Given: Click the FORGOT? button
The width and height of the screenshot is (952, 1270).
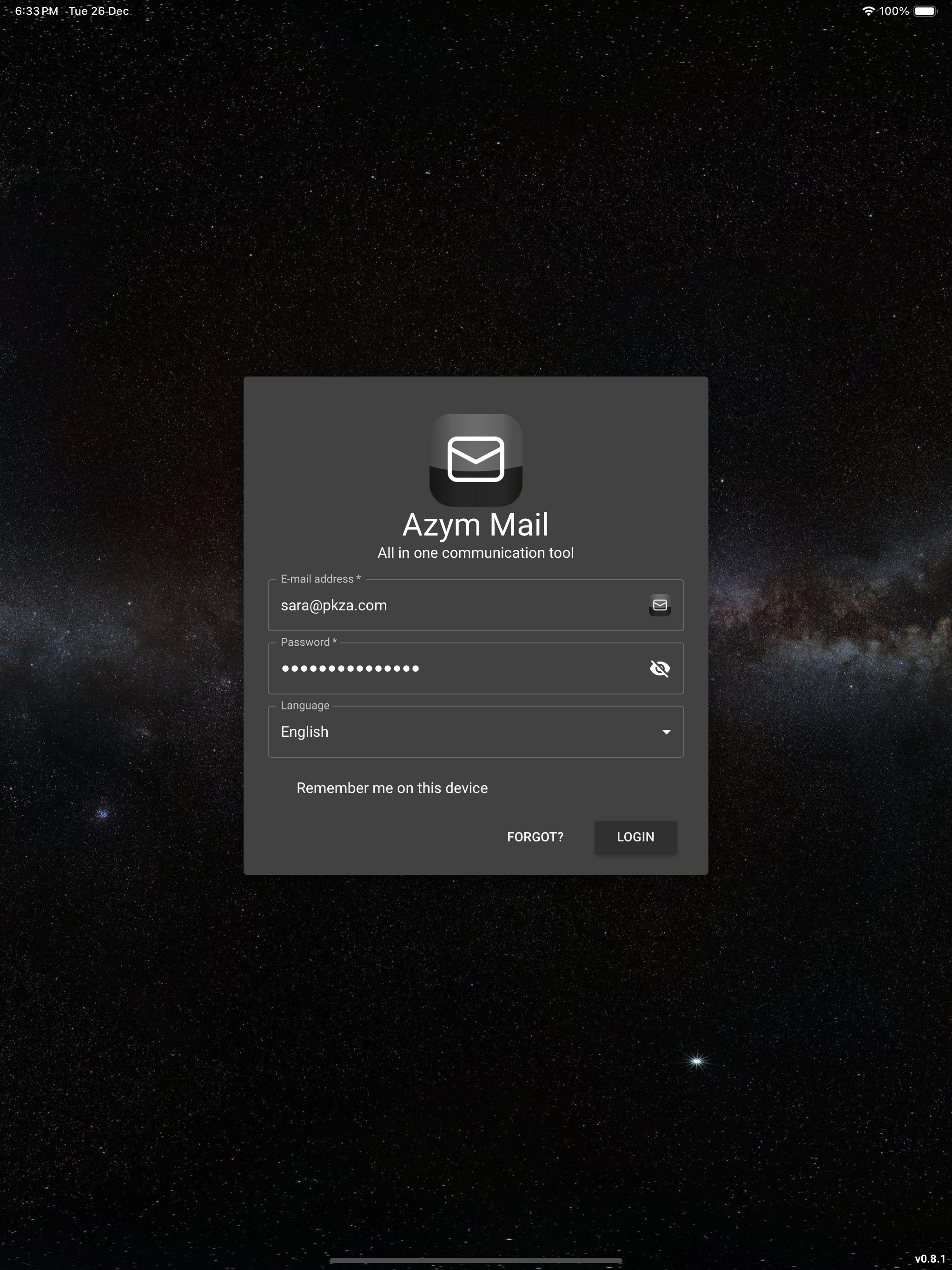Looking at the screenshot, I should pos(535,837).
